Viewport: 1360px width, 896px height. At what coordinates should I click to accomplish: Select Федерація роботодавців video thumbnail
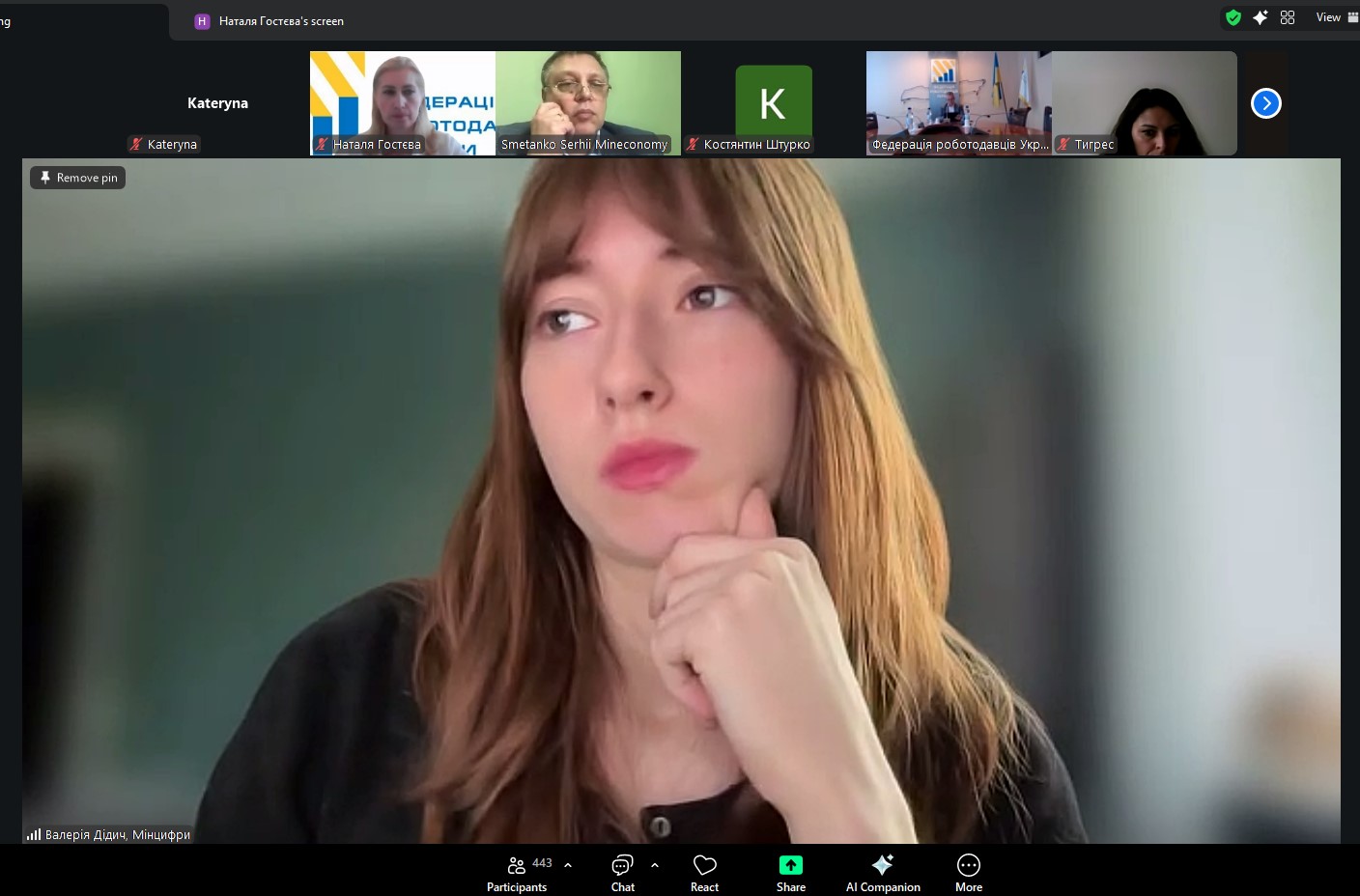tap(959, 103)
